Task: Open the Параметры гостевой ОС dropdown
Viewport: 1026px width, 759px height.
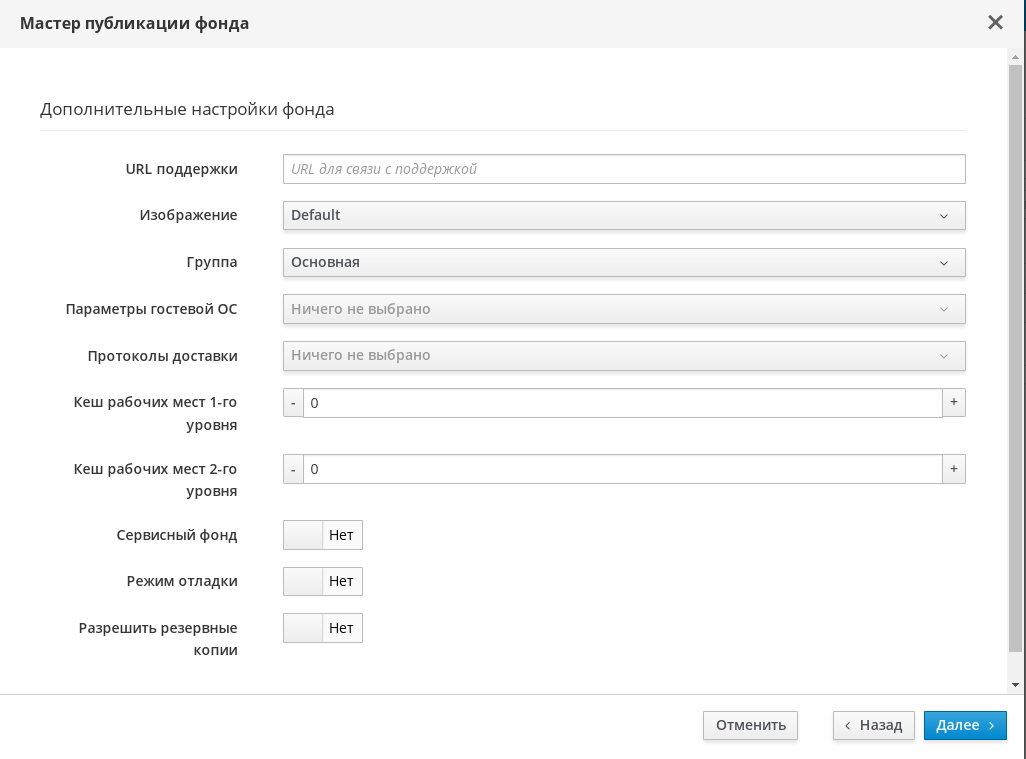Action: coord(623,309)
